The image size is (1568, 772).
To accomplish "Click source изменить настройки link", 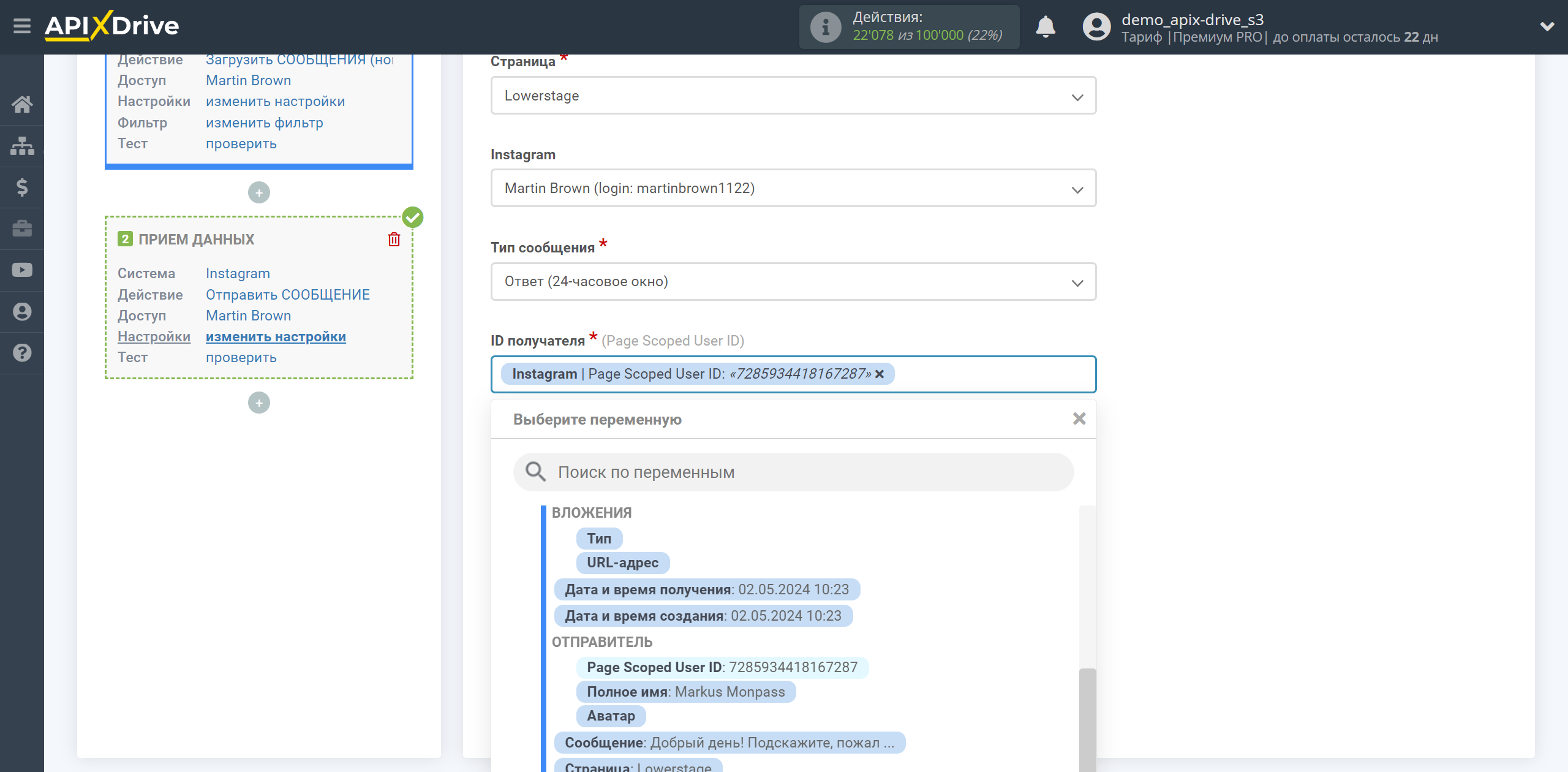I will 275,101.
